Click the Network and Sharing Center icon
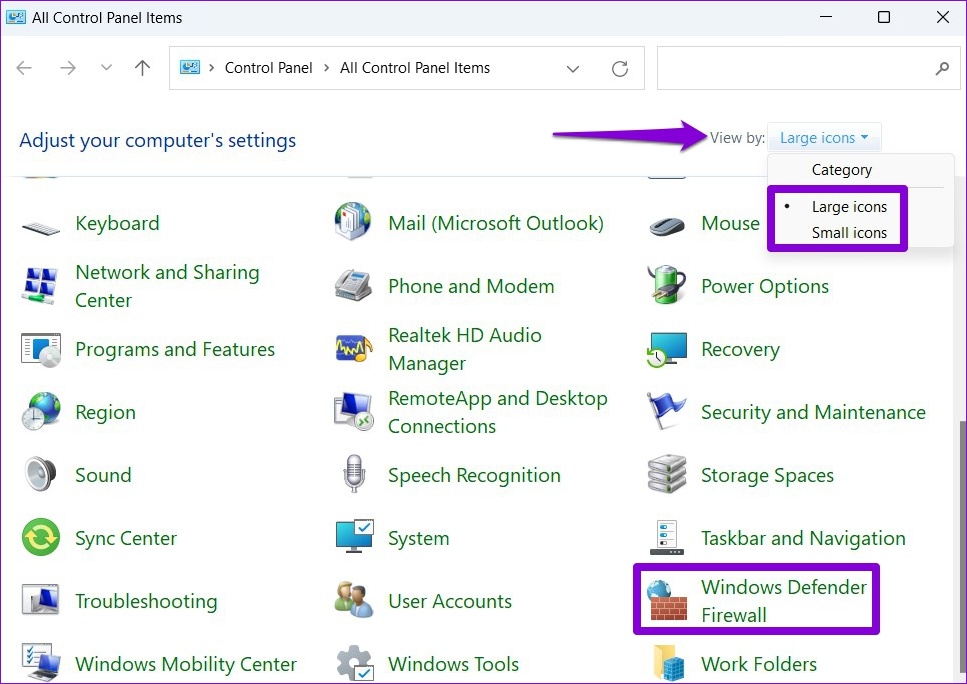Viewport: 967px width, 684px height. click(41, 286)
